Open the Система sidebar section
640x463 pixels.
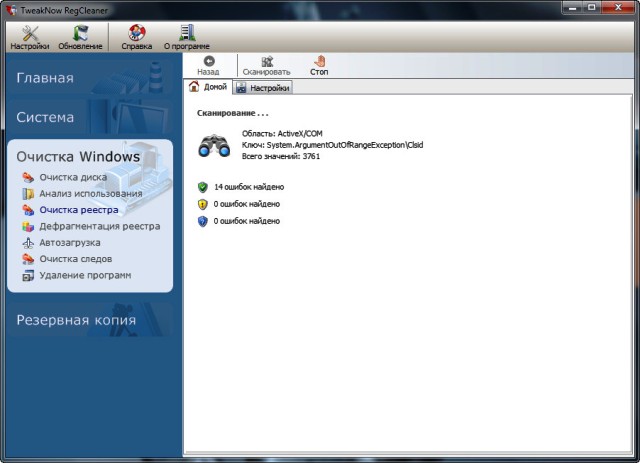(89, 117)
